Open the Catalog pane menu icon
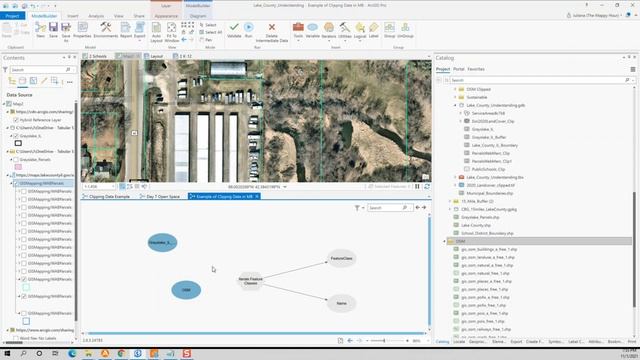 coord(633,69)
